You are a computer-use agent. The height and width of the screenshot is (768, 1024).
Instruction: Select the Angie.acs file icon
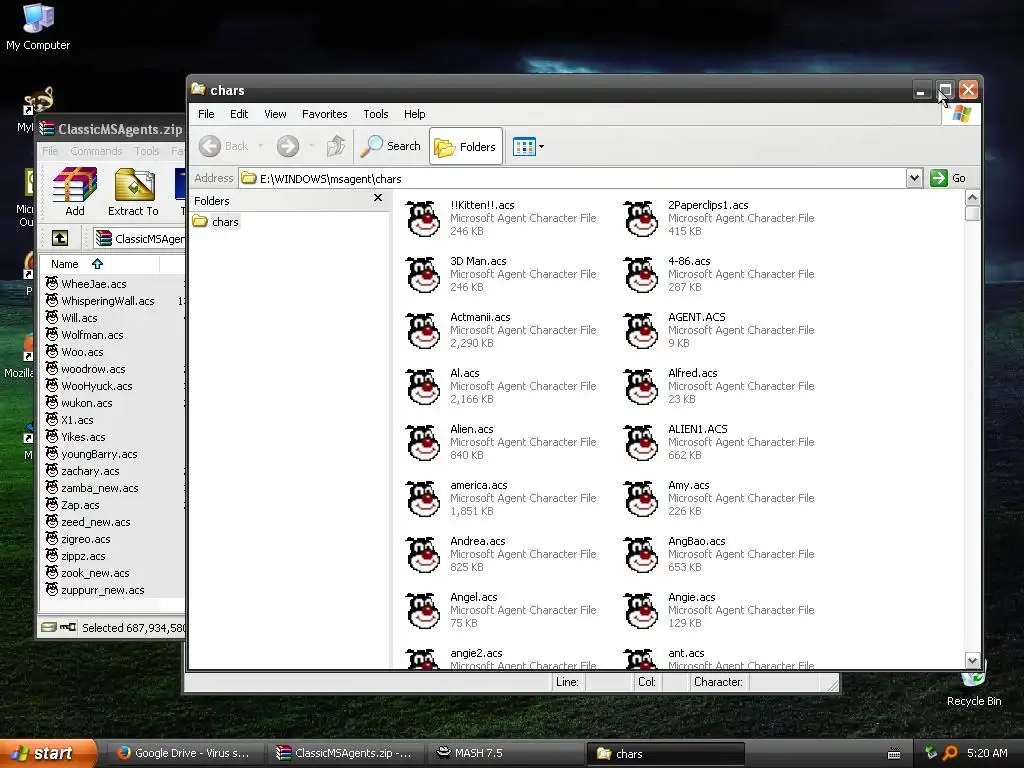(641, 611)
